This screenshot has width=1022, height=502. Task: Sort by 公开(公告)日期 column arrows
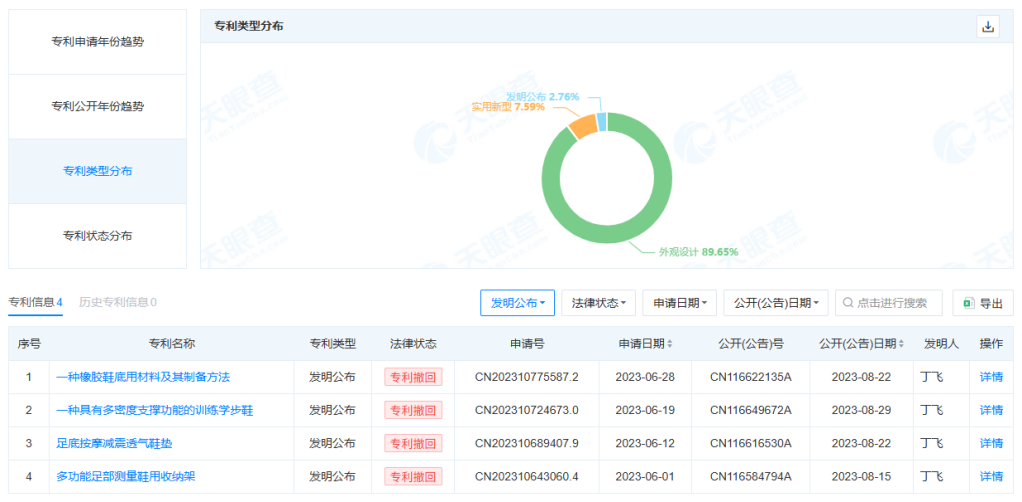[900, 344]
